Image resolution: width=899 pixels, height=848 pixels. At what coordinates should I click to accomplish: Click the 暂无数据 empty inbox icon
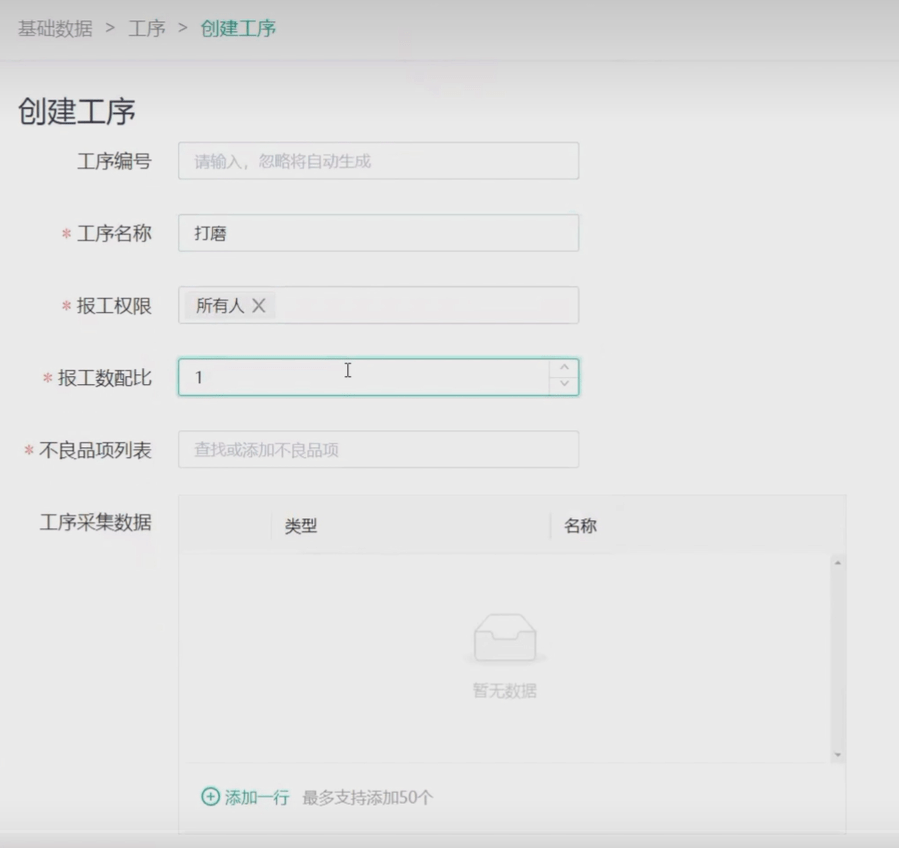(505, 638)
